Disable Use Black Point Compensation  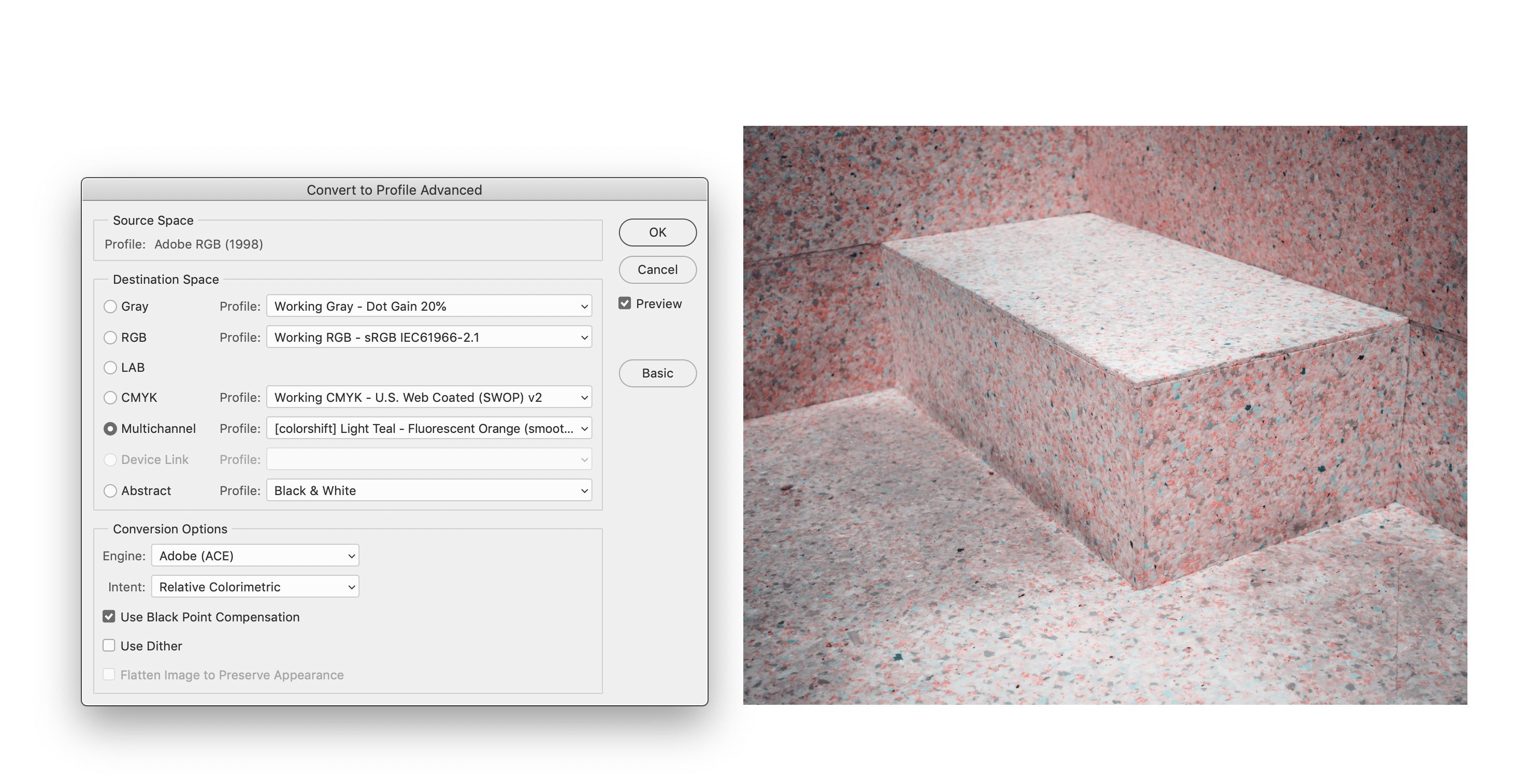pyautogui.click(x=109, y=616)
